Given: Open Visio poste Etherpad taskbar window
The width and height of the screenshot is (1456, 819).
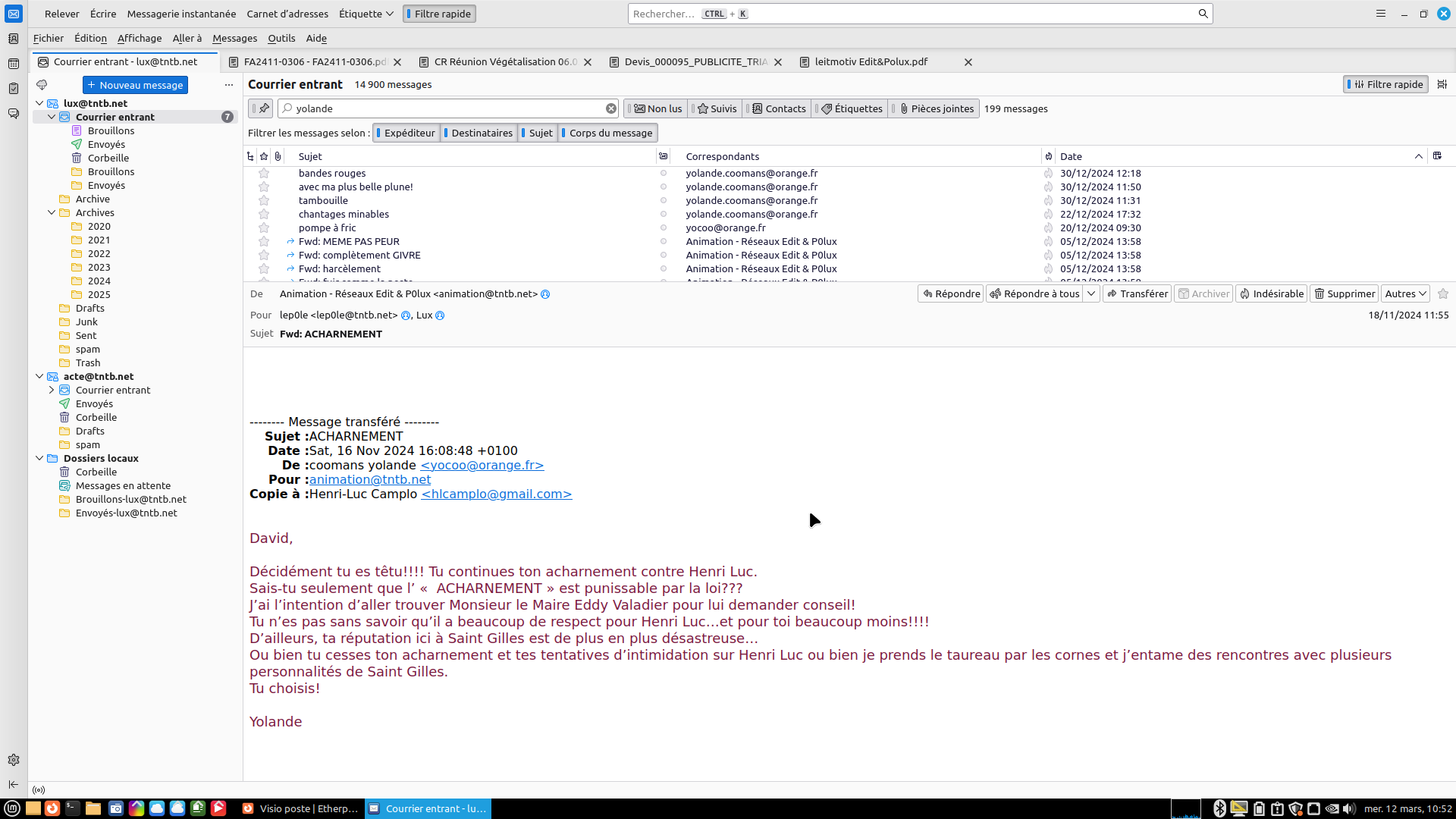Looking at the screenshot, I should tap(301, 808).
